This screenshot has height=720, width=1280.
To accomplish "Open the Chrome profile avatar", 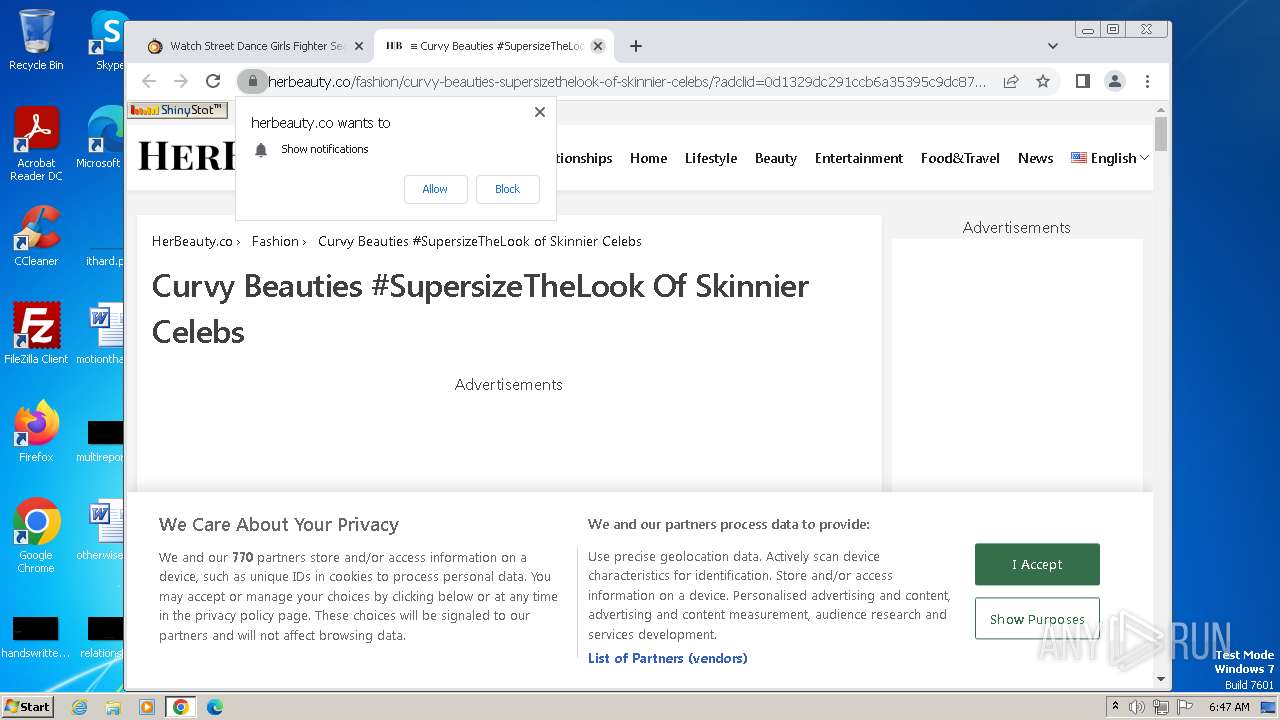I will point(1115,81).
